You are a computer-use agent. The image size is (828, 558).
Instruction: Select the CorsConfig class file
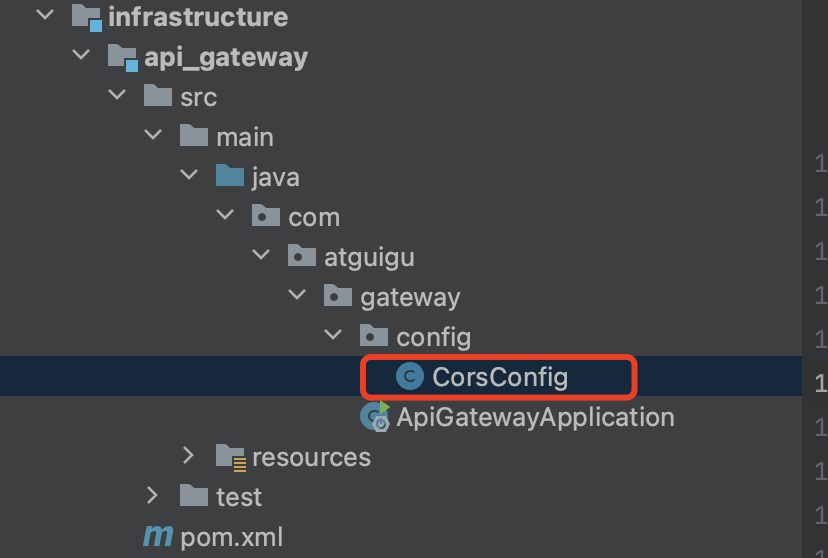pos(500,377)
